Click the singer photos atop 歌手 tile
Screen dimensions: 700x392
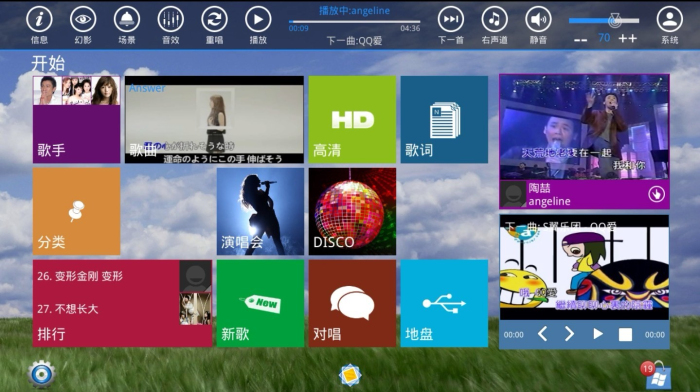point(76,91)
